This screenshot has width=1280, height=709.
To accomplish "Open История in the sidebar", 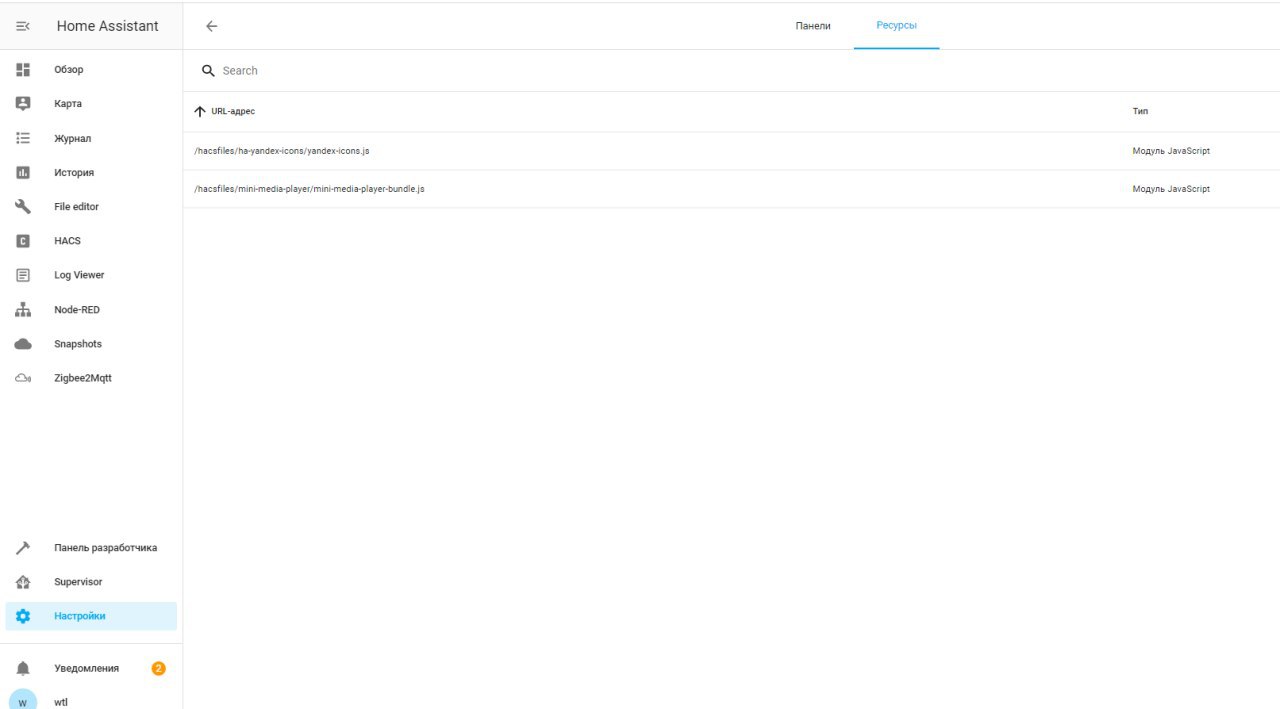I will (91, 172).
